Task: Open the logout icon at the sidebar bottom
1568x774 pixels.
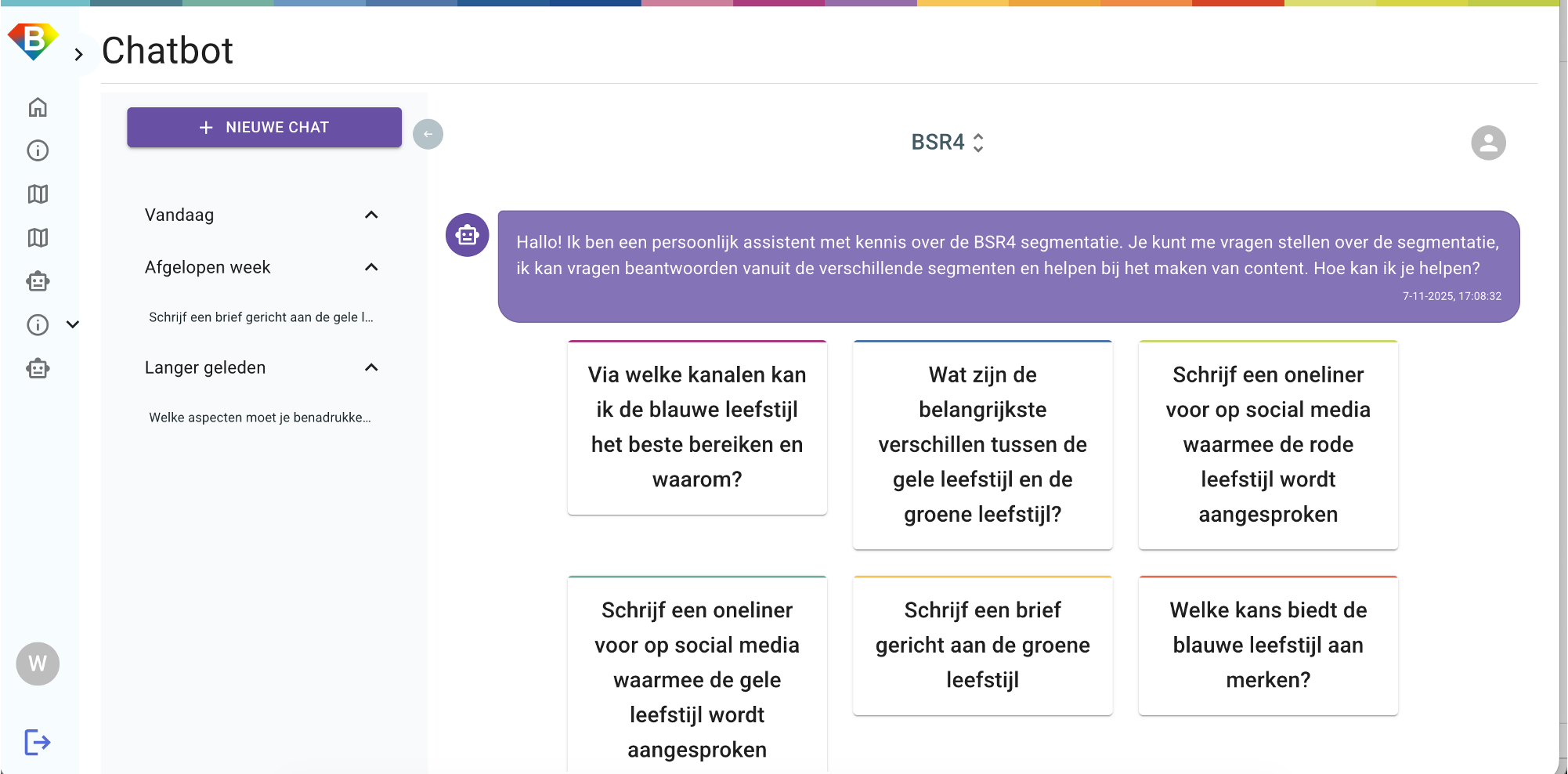Action: pyautogui.click(x=37, y=742)
